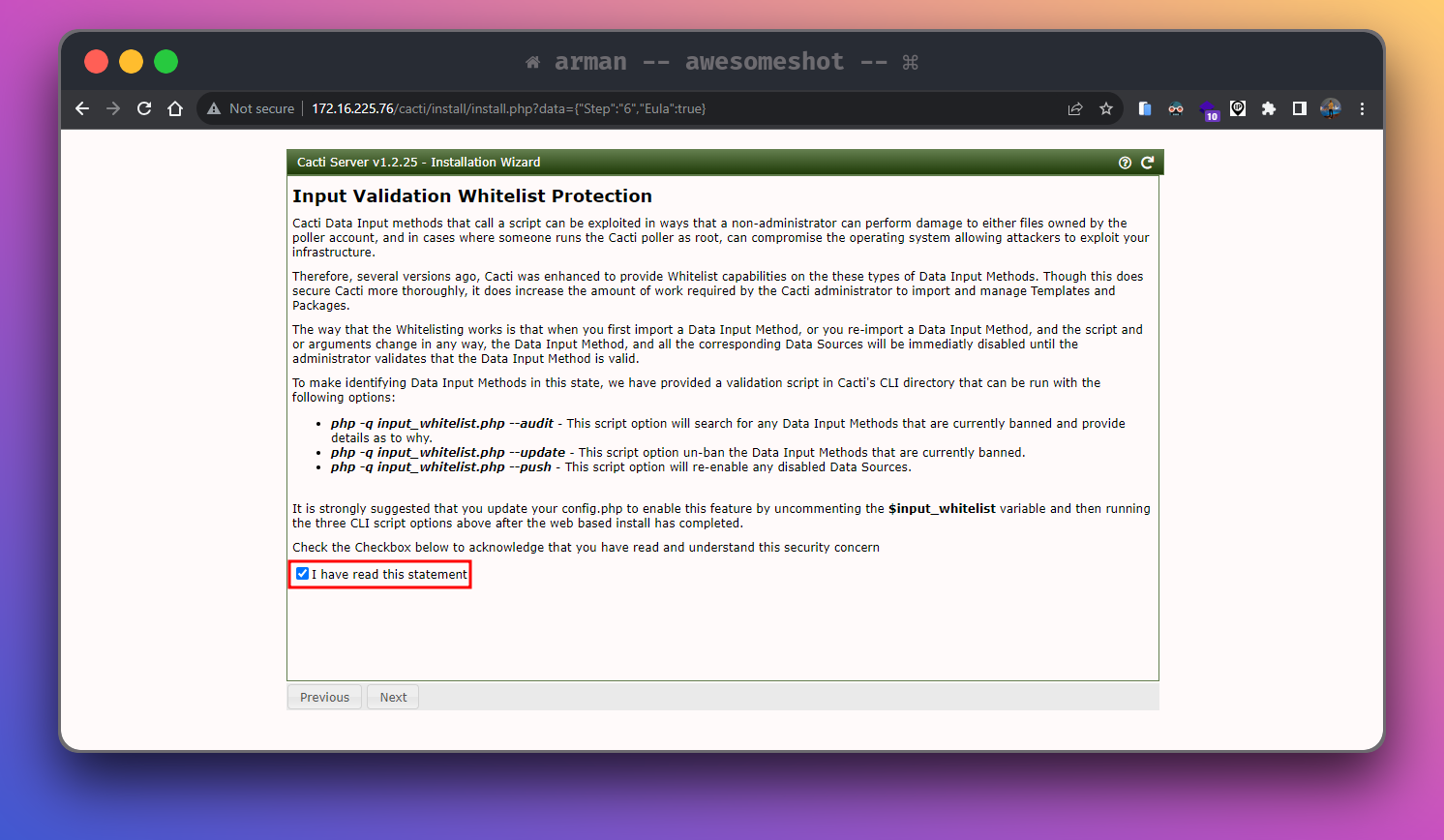The height and width of the screenshot is (840, 1444).
Task: Open the purple extension showing badge 10
Action: pos(1207,108)
